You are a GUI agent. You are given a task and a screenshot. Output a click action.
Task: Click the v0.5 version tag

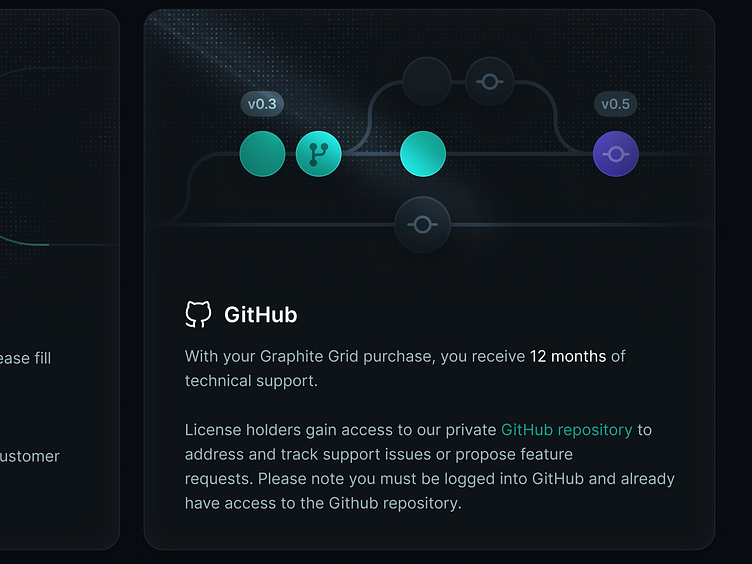pos(616,104)
